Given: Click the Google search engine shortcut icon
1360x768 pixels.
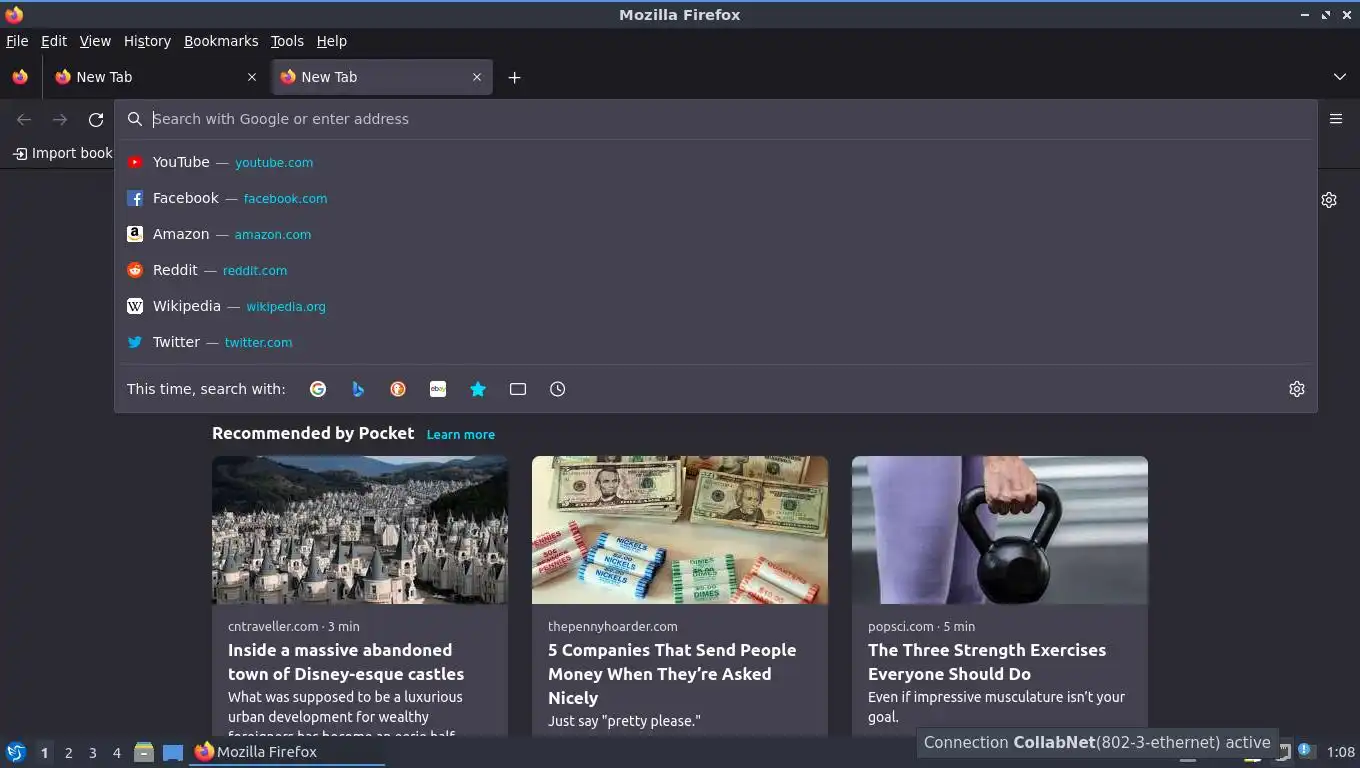Looking at the screenshot, I should [318, 389].
